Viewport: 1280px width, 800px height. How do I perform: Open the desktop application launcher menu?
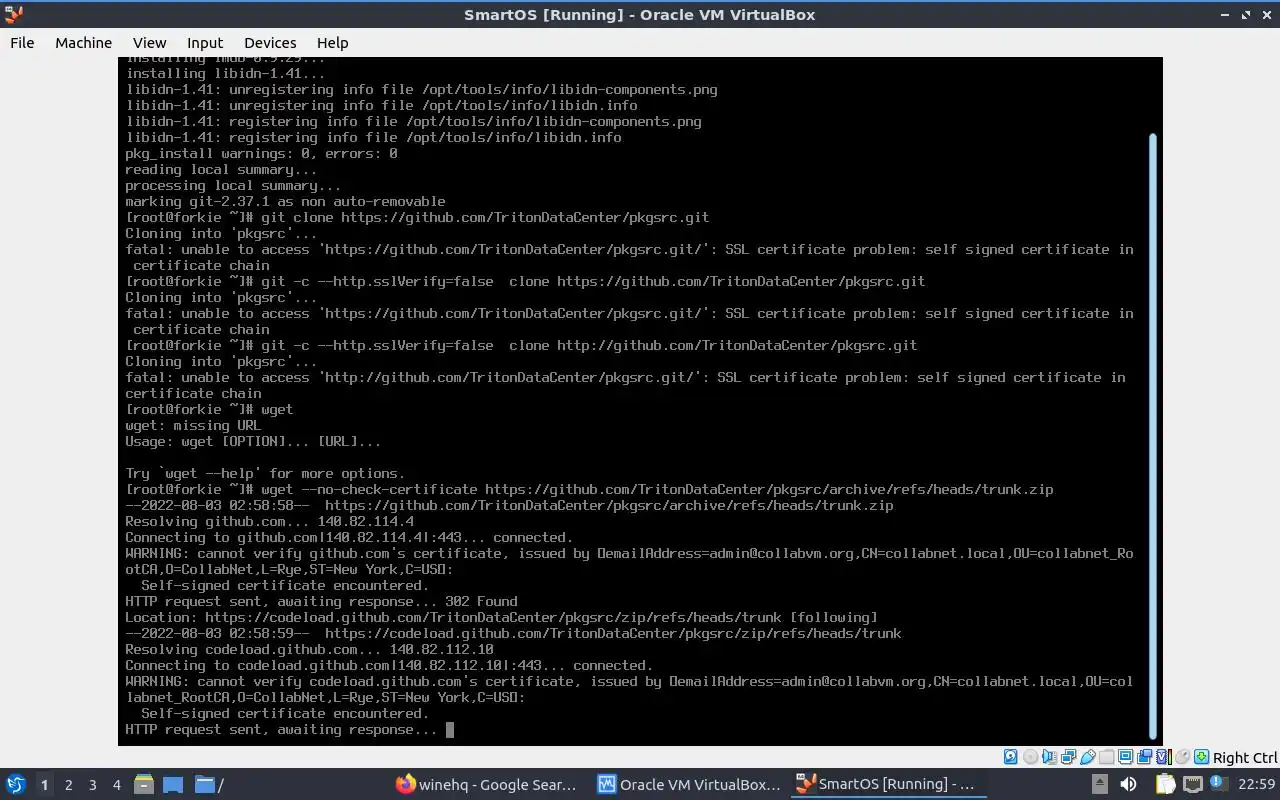click(16, 785)
